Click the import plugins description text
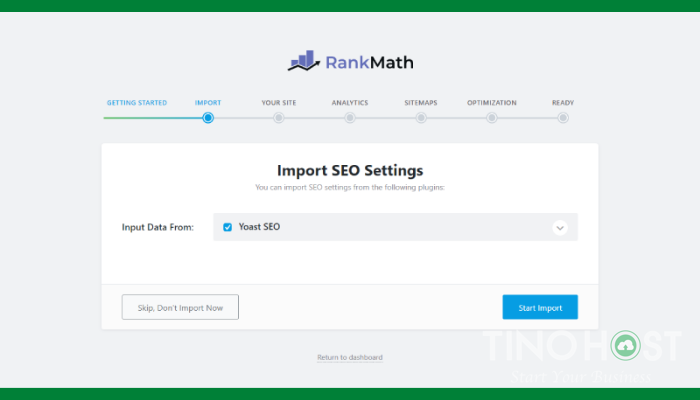The image size is (700, 400). coord(350,188)
